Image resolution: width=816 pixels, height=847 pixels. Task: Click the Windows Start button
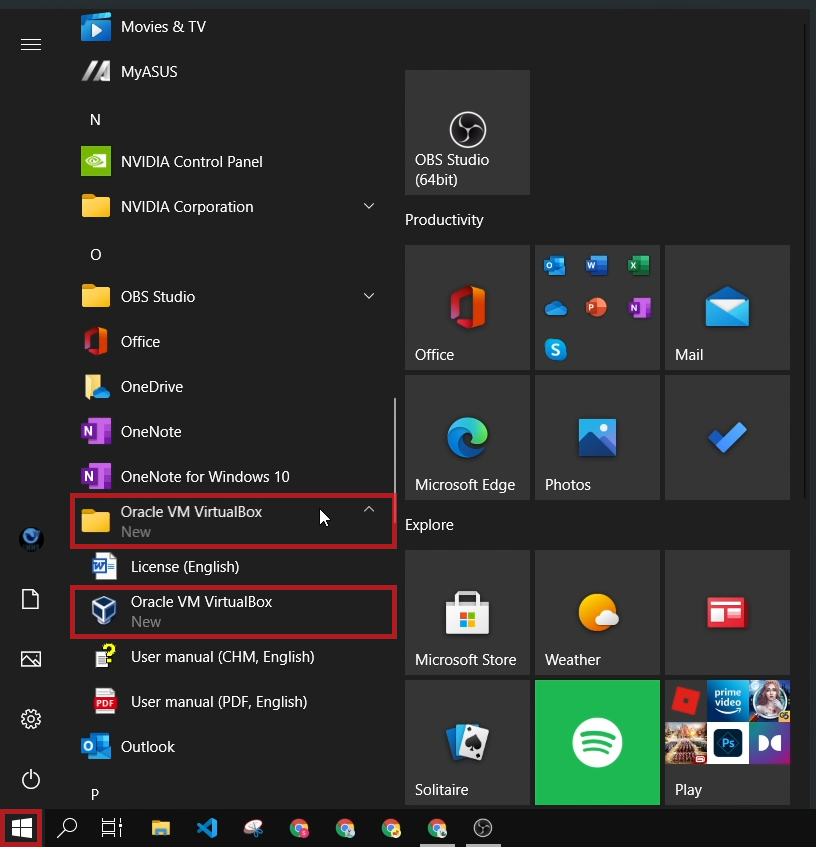21,828
